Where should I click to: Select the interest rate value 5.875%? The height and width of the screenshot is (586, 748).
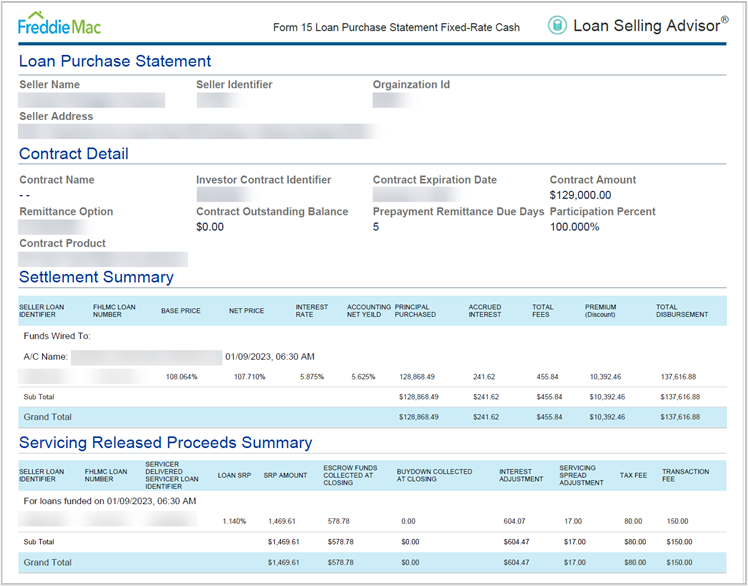click(312, 377)
